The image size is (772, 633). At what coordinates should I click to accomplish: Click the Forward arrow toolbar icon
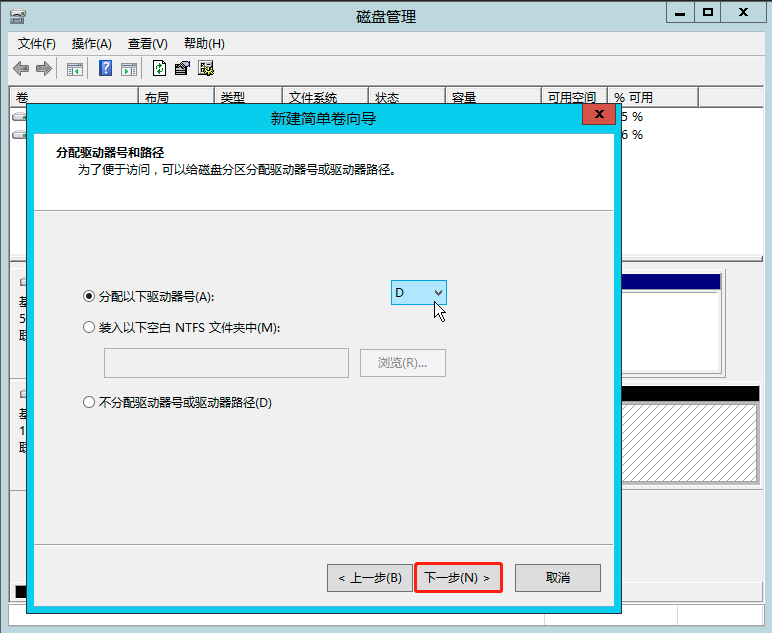[x=44, y=68]
